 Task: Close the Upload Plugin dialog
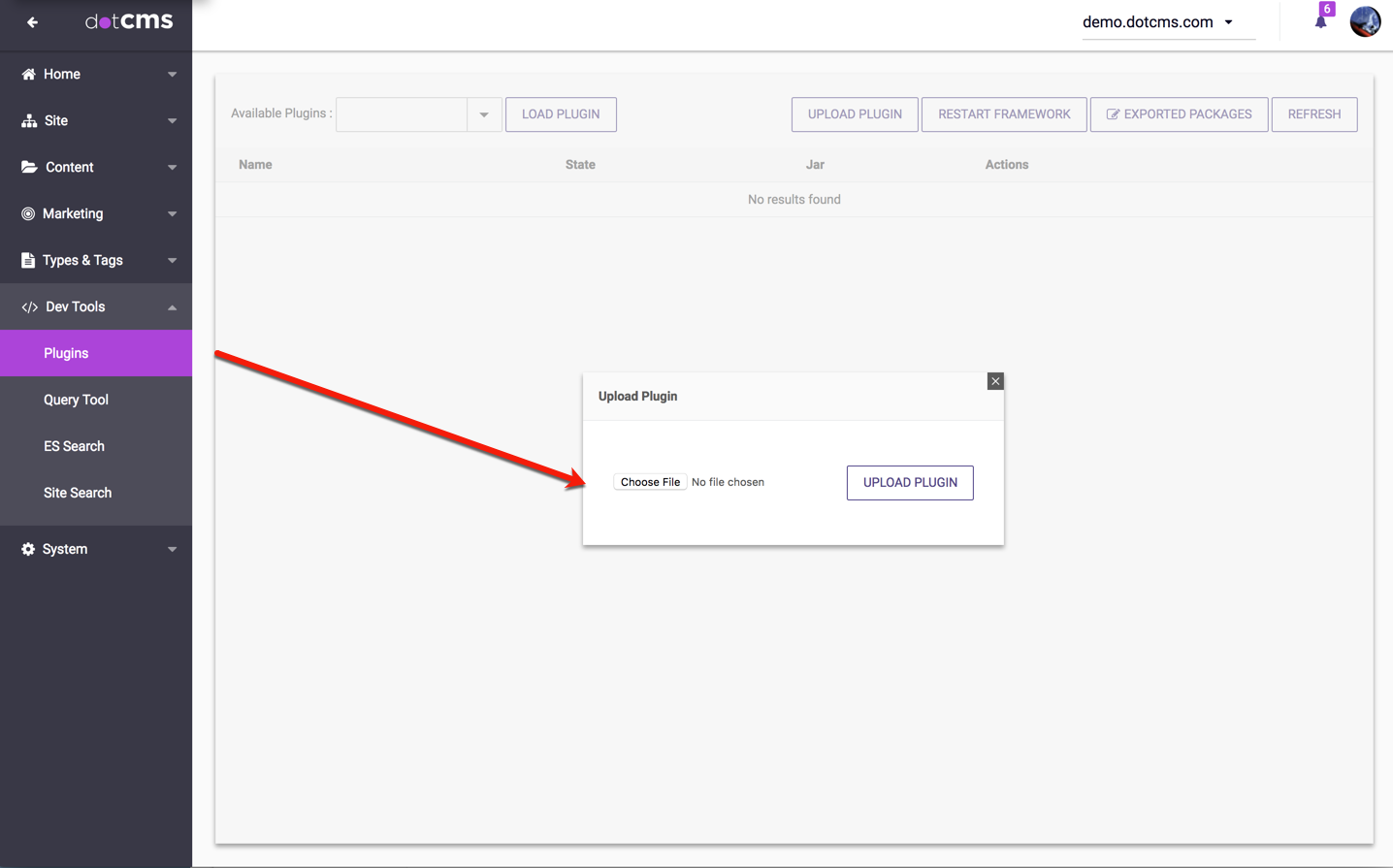pos(995,381)
